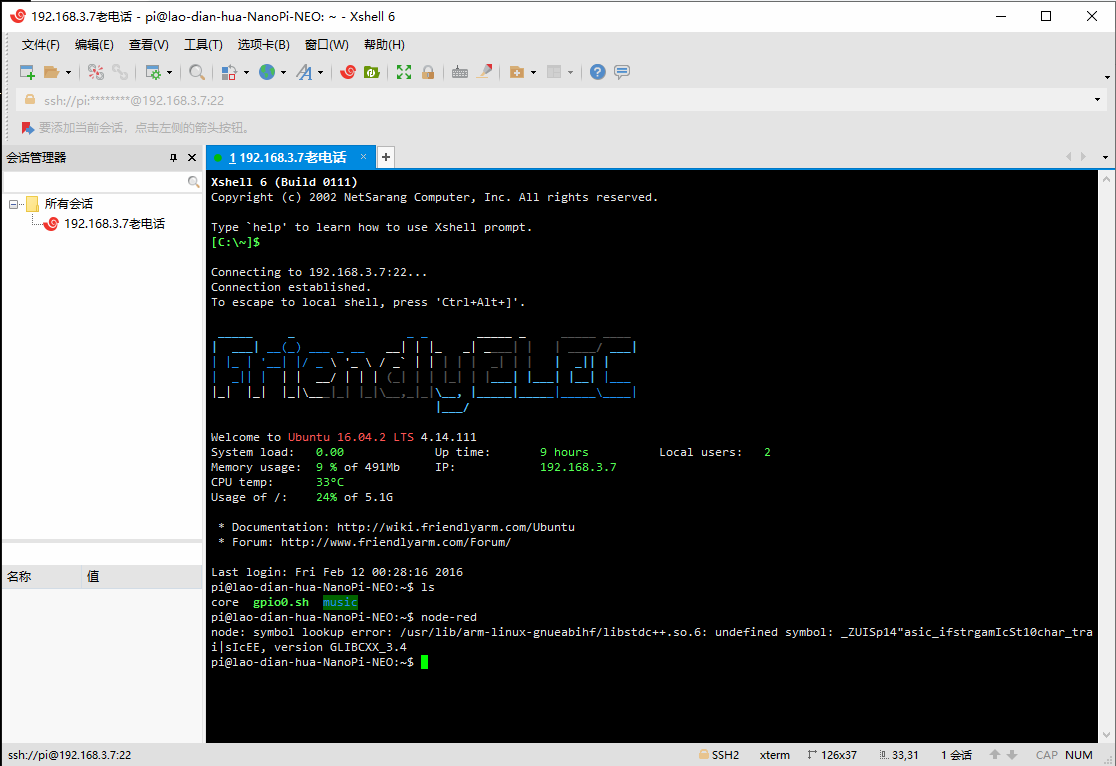This screenshot has height=766, width=1116.
Task: Close the session manager panel
Action: 191,158
